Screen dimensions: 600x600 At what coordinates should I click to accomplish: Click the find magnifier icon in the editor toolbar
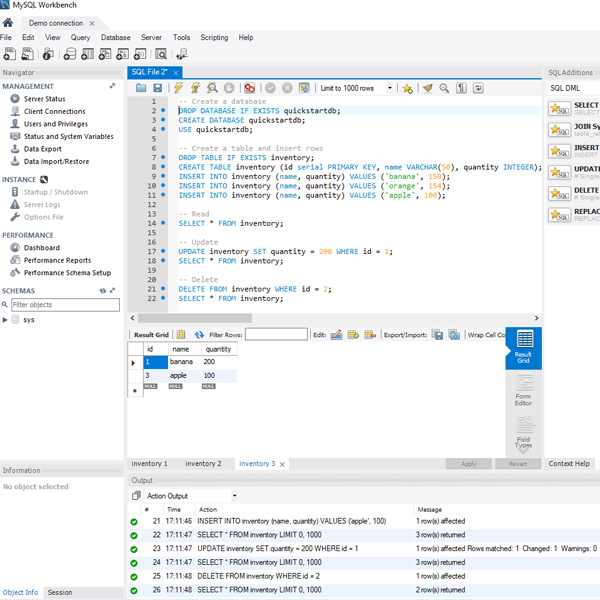445,88
